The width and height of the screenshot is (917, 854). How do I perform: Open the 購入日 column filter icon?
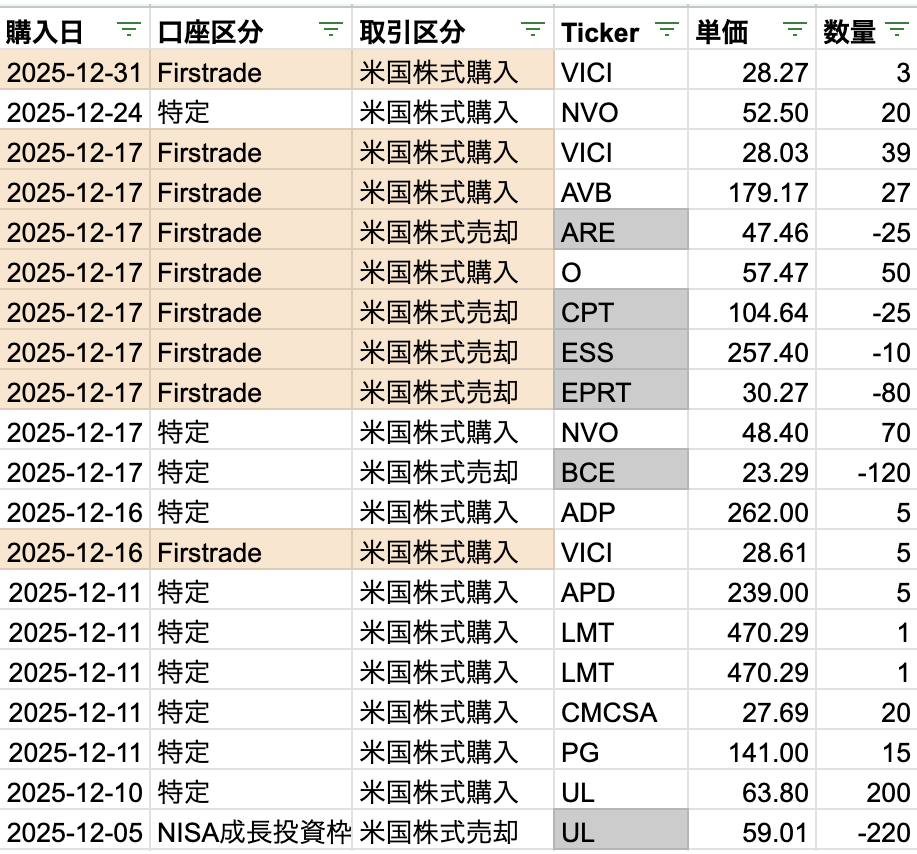click(x=129, y=30)
